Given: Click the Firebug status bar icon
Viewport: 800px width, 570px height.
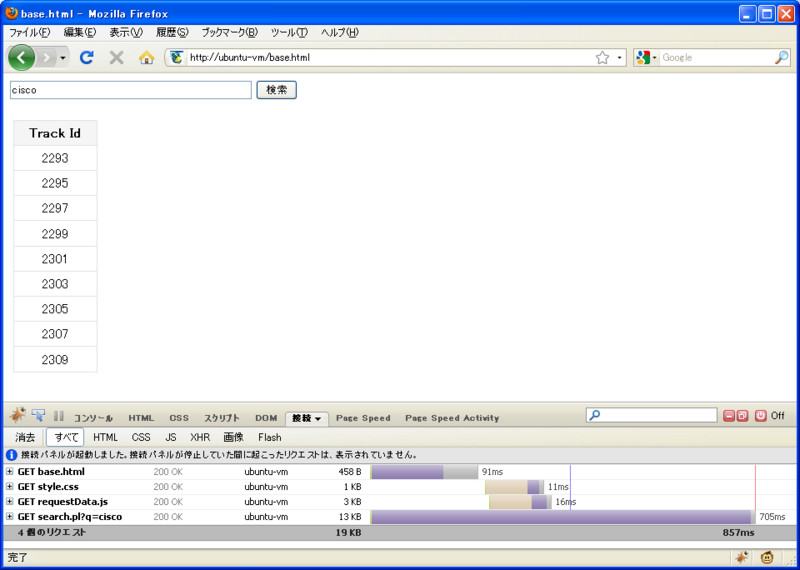Looking at the screenshot, I should (742, 558).
